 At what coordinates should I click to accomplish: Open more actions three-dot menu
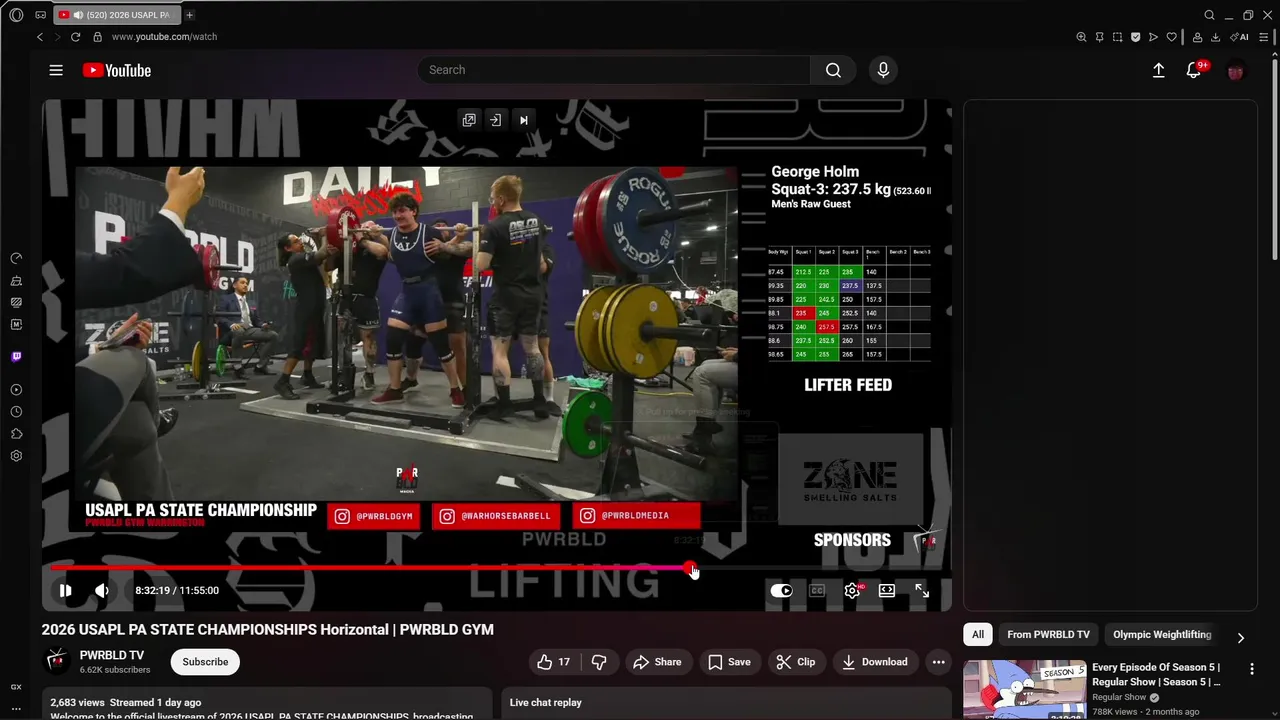point(938,662)
